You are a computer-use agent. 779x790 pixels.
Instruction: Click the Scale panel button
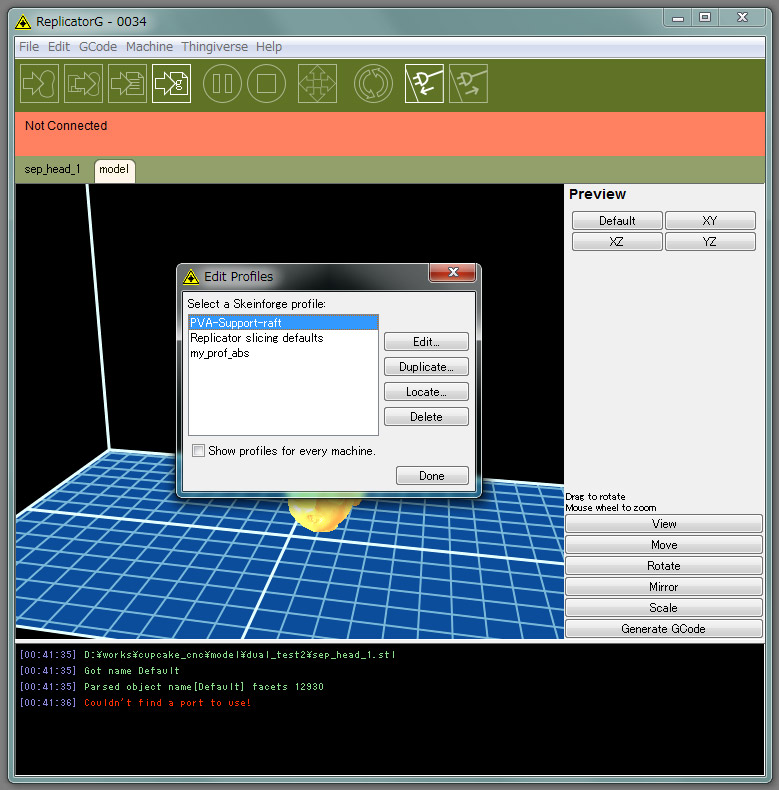click(x=664, y=608)
